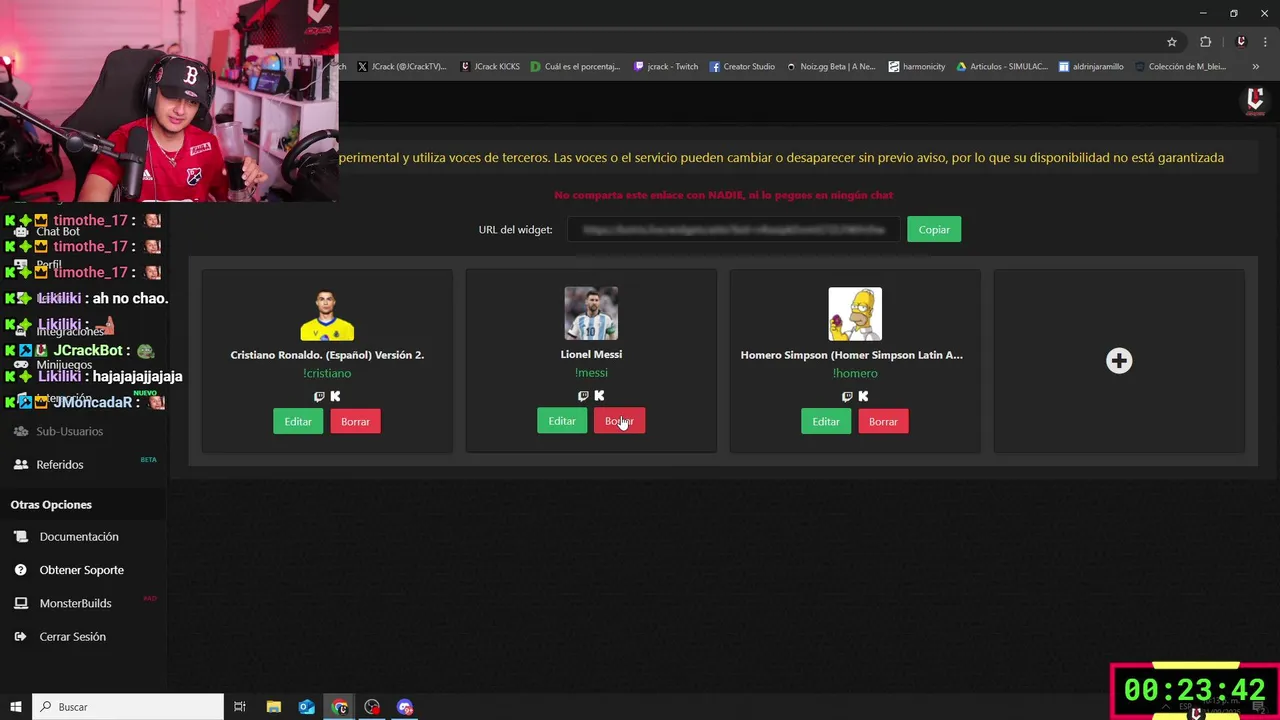This screenshot has width=1280, height=720.
Task: Open Task View on the taskbar
Action: coord(240,707)
